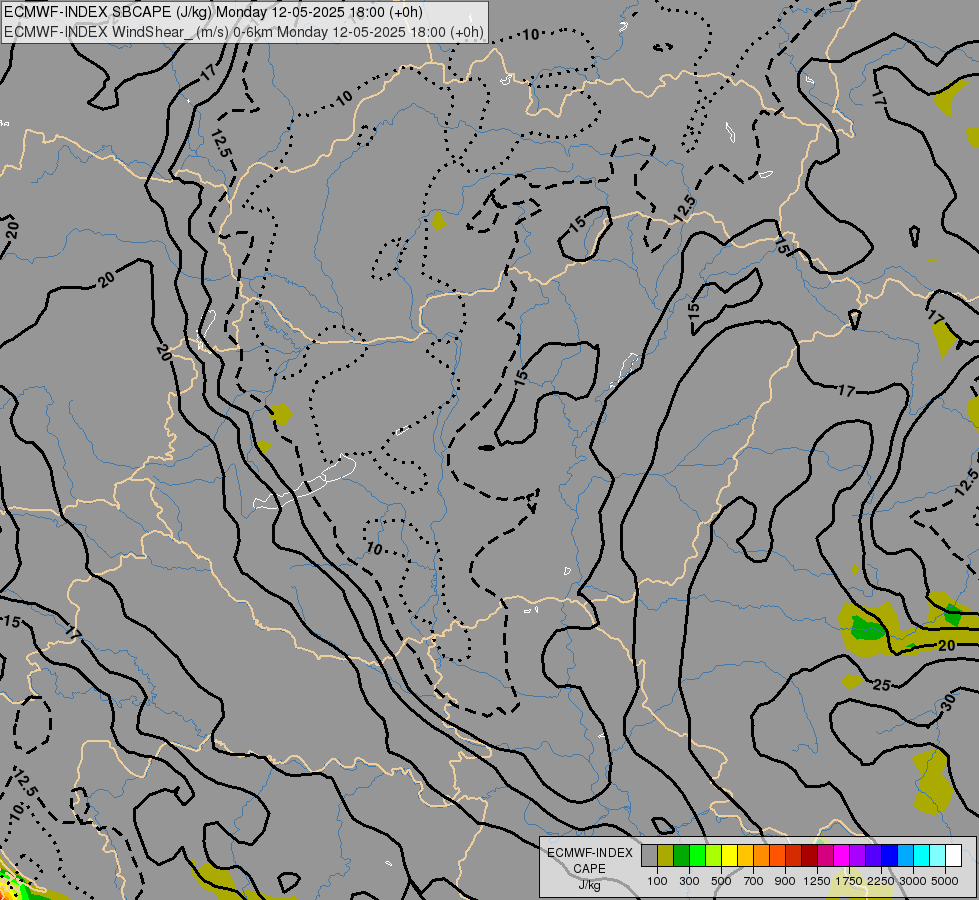Select the dark green legend swatch
This screenshot has height=900, width=979.
682,856
